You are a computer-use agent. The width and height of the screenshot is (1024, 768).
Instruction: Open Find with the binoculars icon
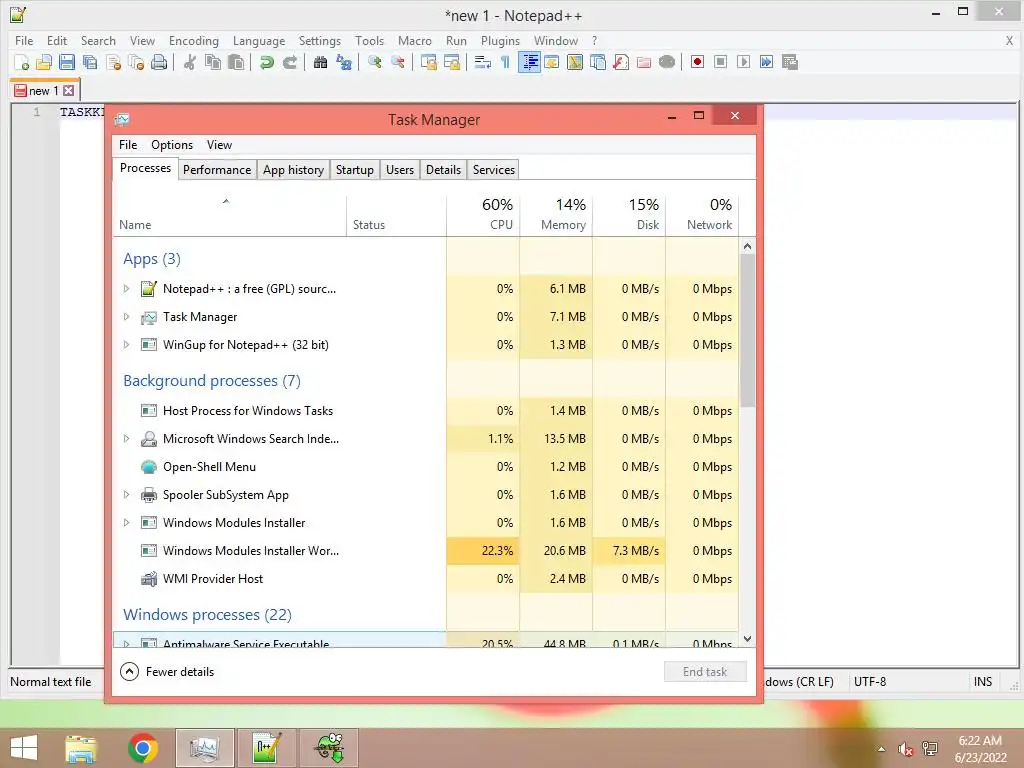click(320, 63)
